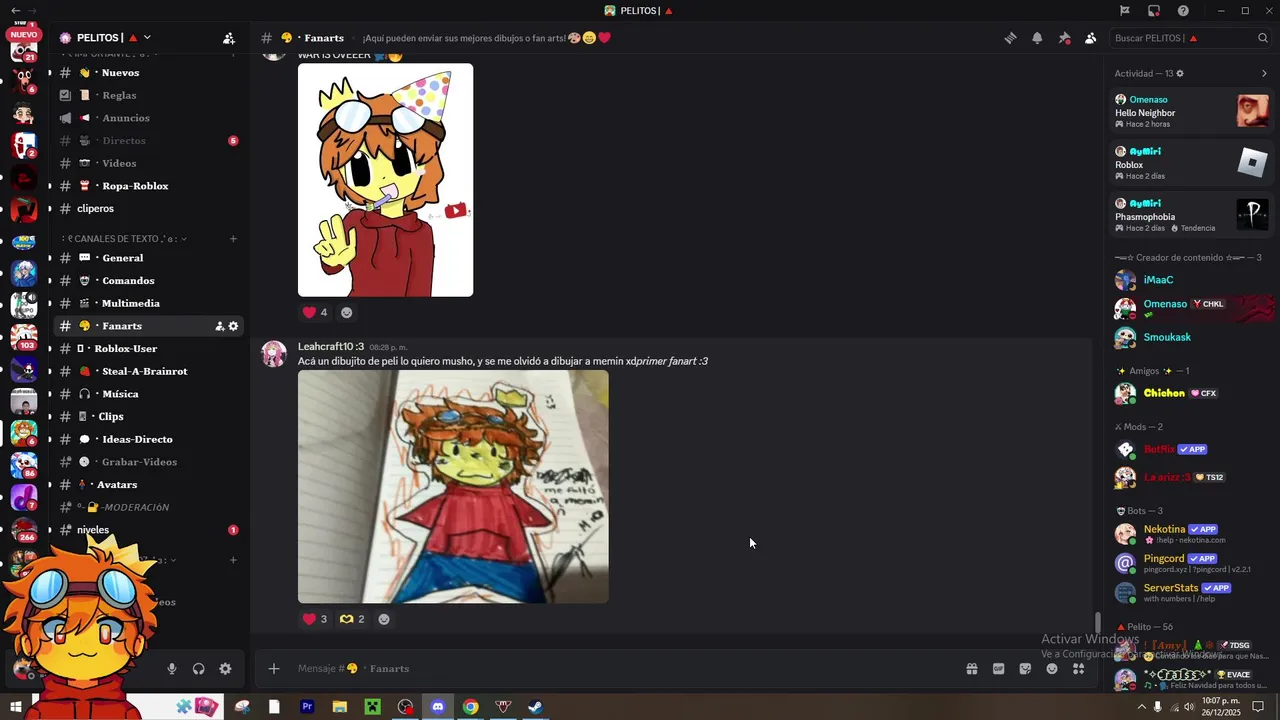Click the search magnifier icon
1280x720 pixels.
pyautogui.click(x=1263, y=38)
